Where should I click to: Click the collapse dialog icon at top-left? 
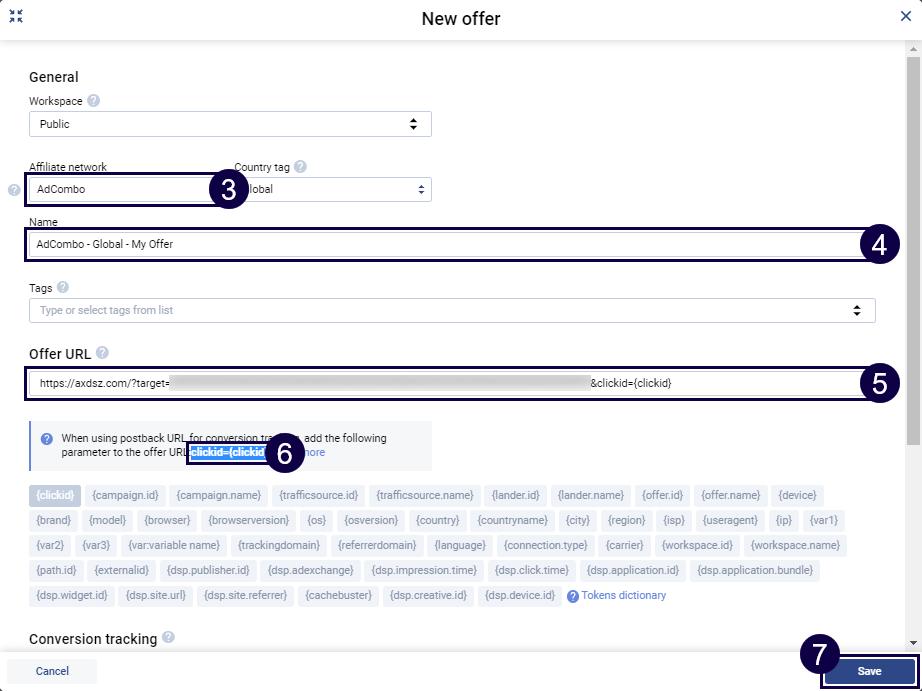click(16, 17)
